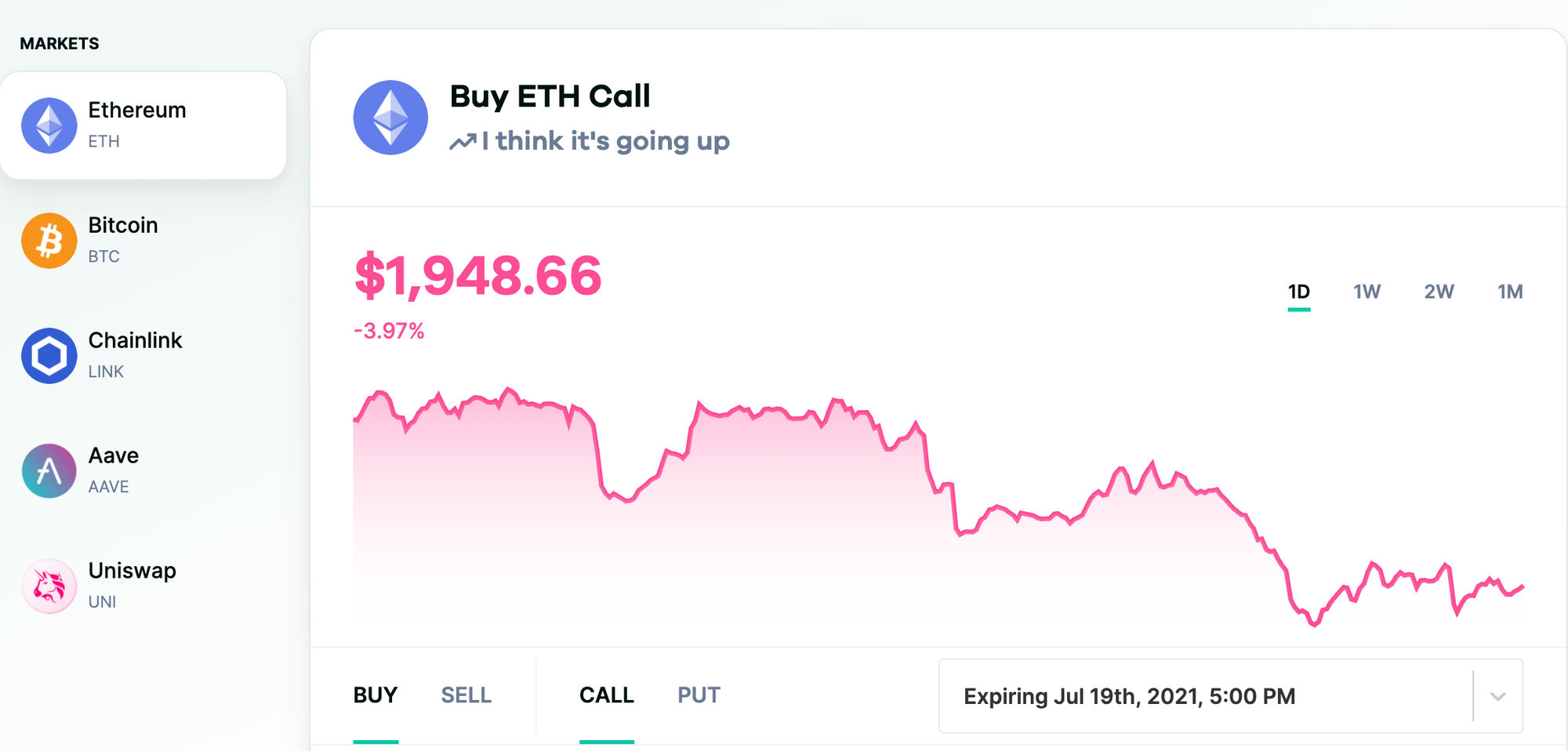Click the upward trend arrow icon
Viewport: 1568px width, 751px height.
point(463,142)
